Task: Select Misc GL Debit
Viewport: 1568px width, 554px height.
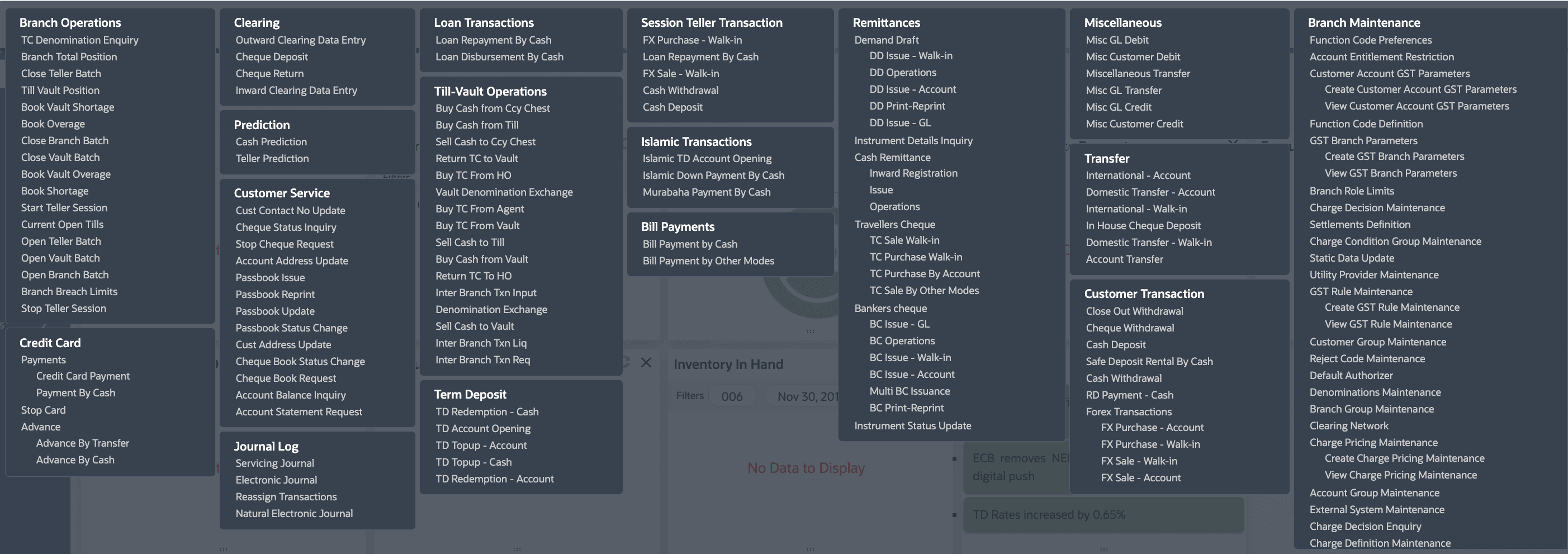Action: pos(1117,40)
